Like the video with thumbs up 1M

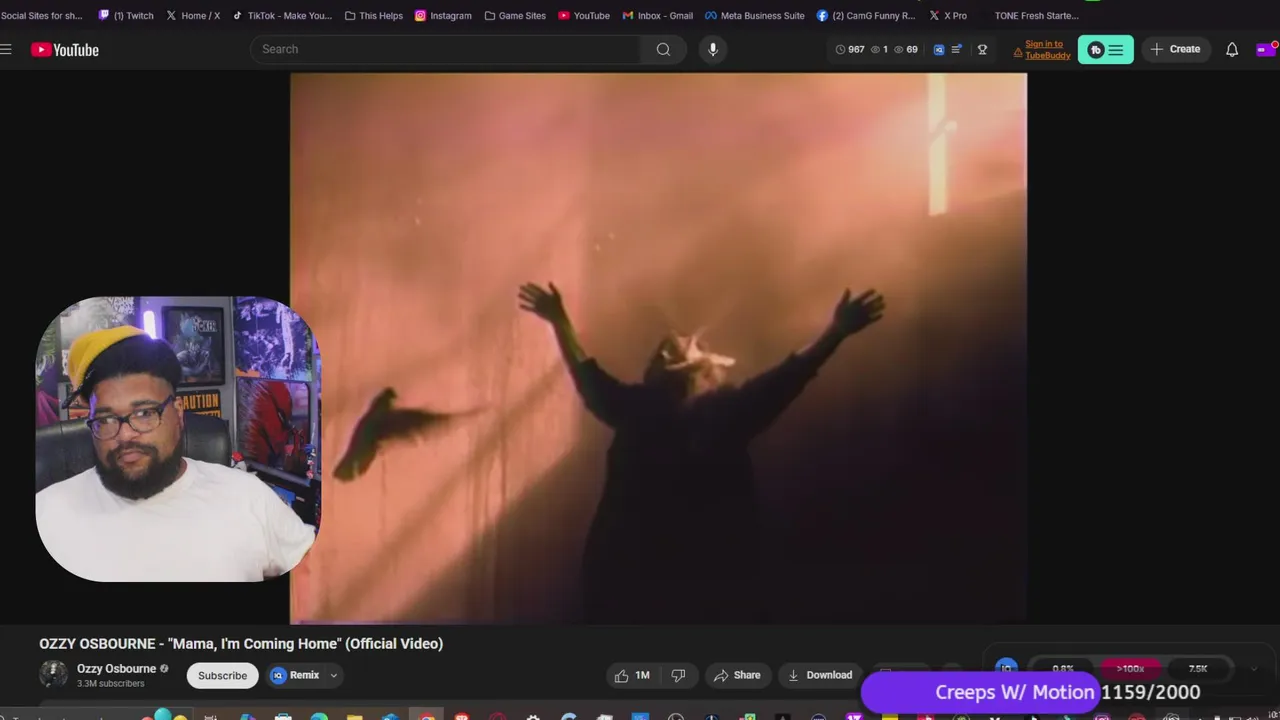pyautogui.click(x=632, y=675)
